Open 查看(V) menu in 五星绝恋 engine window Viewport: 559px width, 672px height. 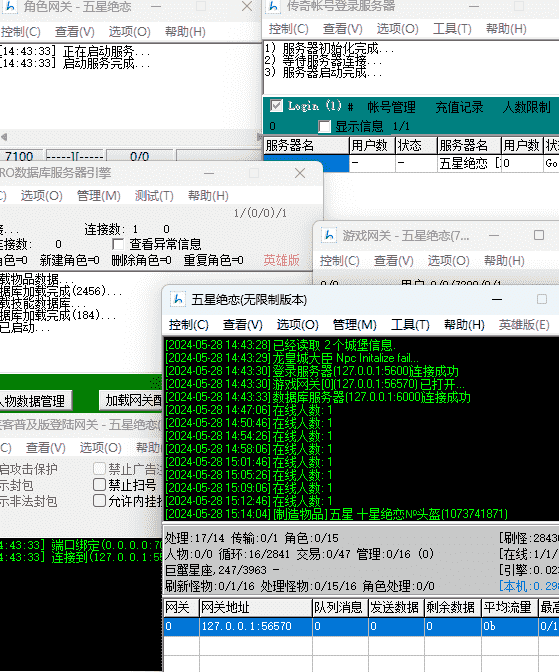[x=243, y=325]
